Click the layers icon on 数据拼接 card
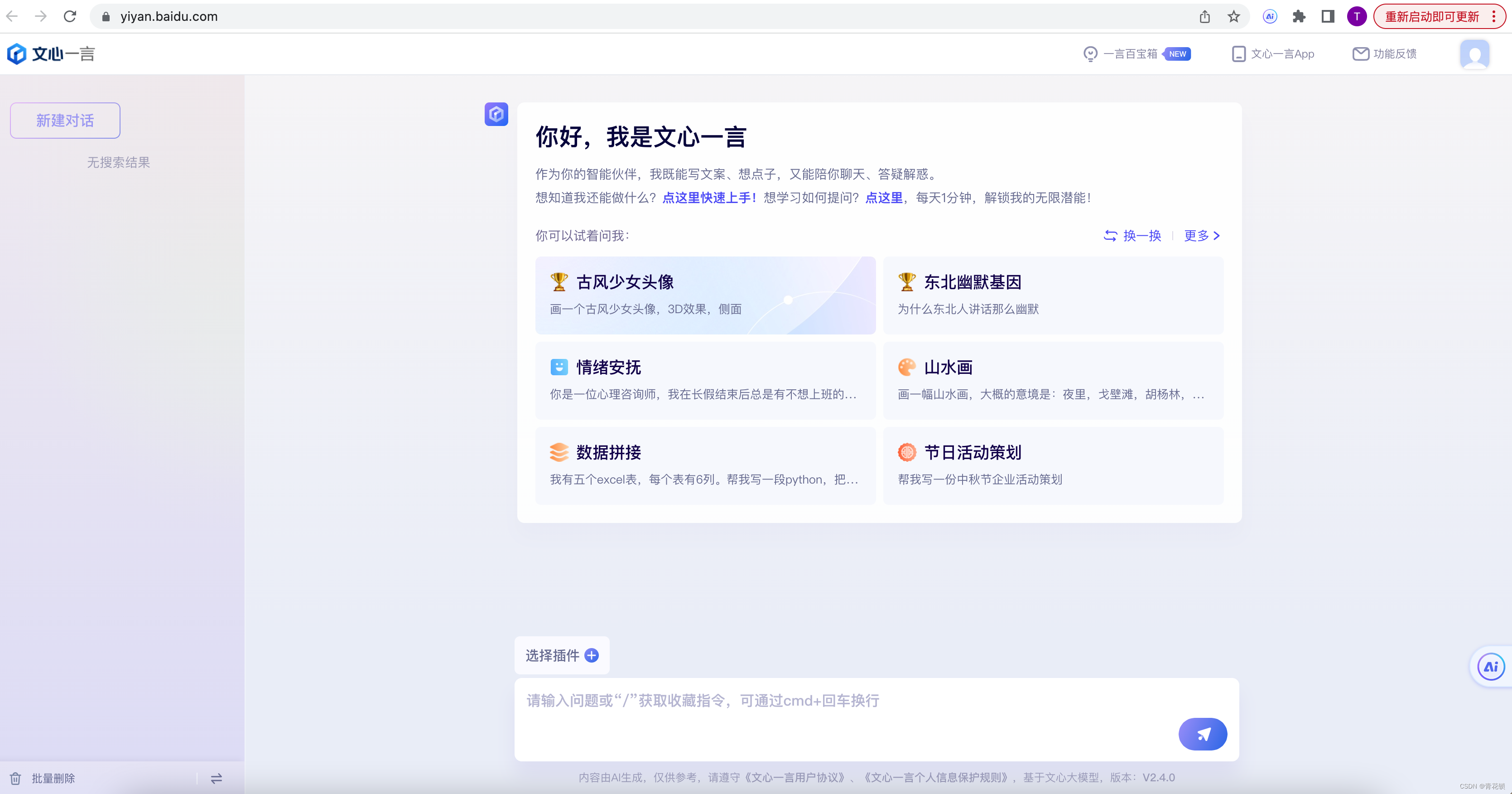Viewport: 1512px width, 794px height. point(559,452)
